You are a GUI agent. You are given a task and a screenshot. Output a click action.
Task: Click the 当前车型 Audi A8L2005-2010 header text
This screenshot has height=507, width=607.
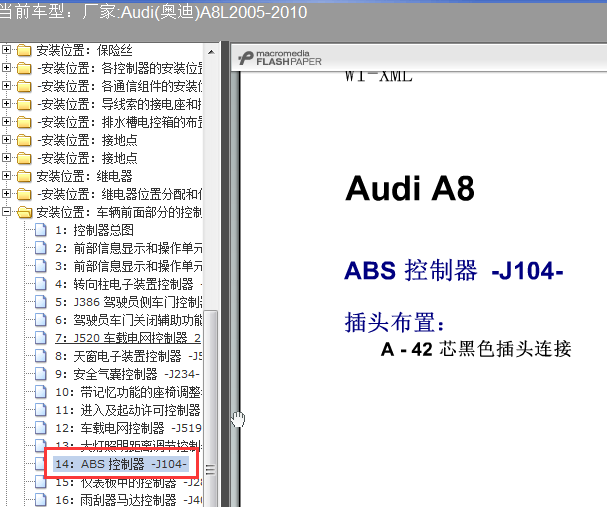pyautogui.click(x=153, y=12)
